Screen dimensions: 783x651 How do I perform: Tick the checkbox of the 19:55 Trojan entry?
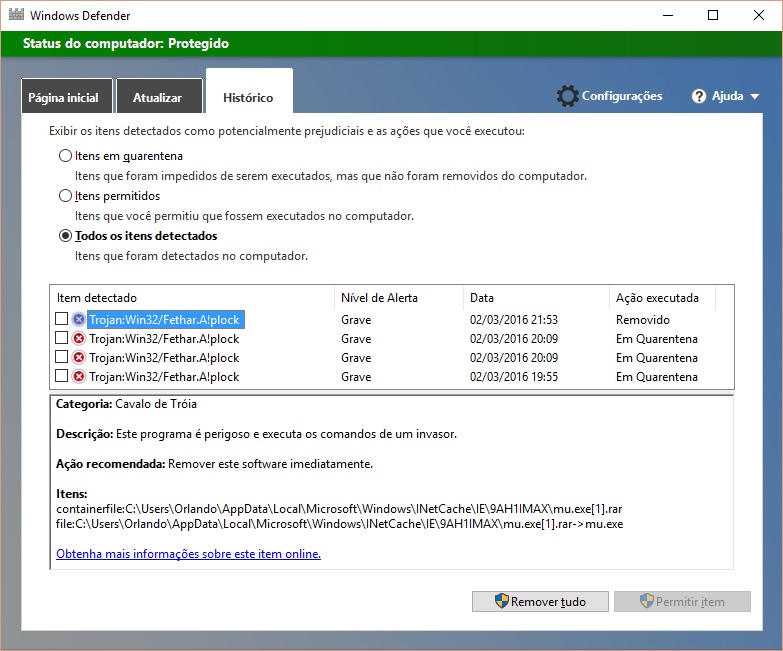pos(62,377)
